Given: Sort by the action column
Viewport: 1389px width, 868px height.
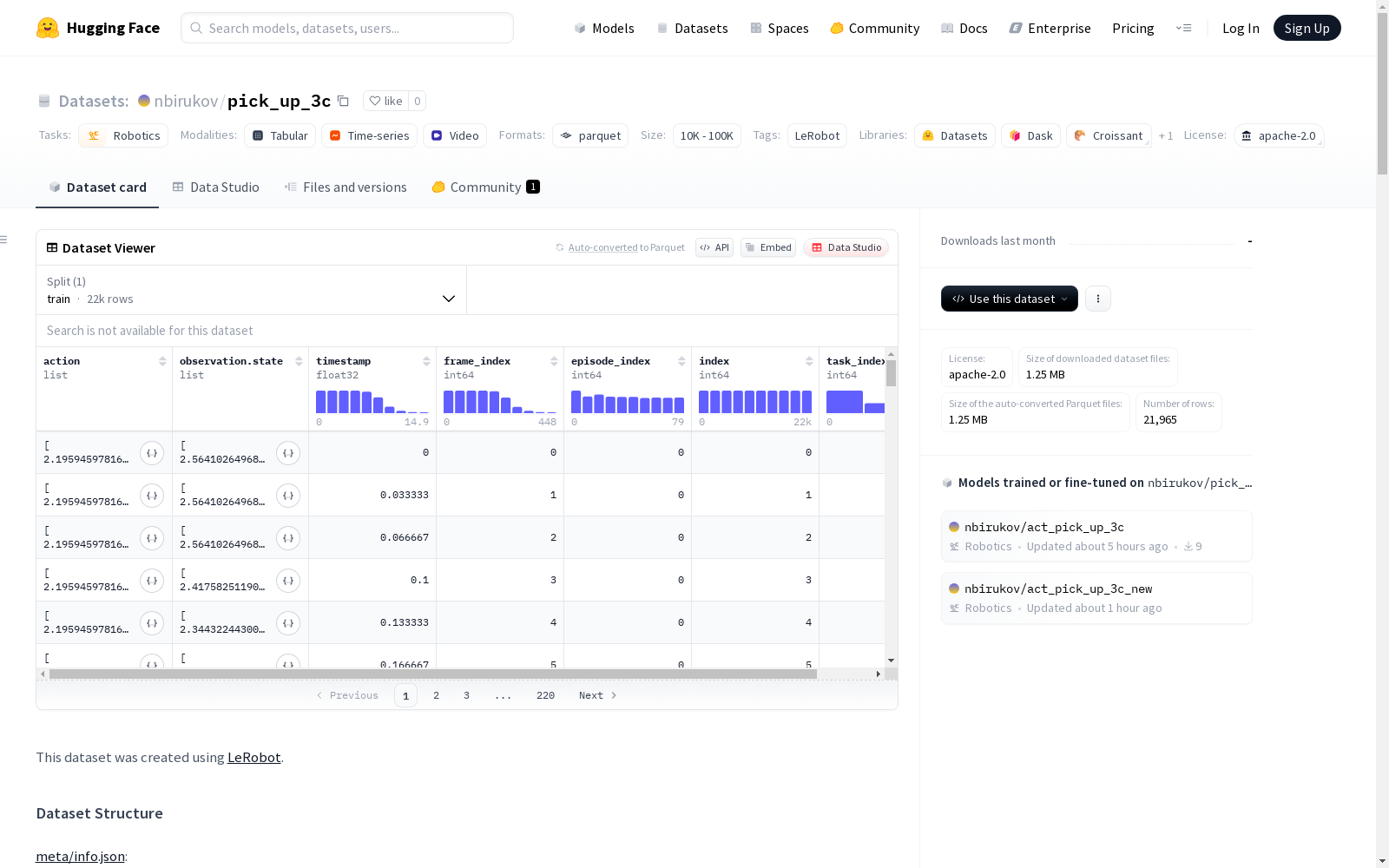Looking at the screenshot, I should (x=162, y=361).
